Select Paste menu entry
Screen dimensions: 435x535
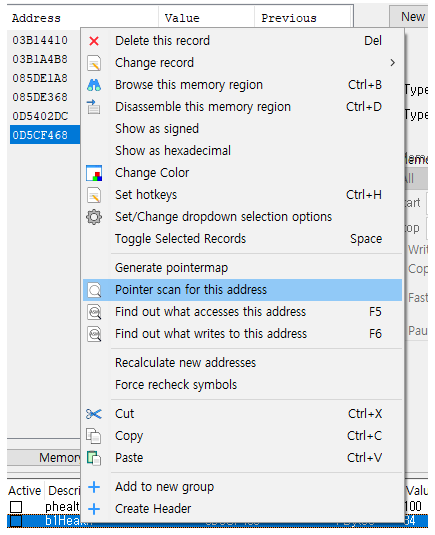coord(243,458)
